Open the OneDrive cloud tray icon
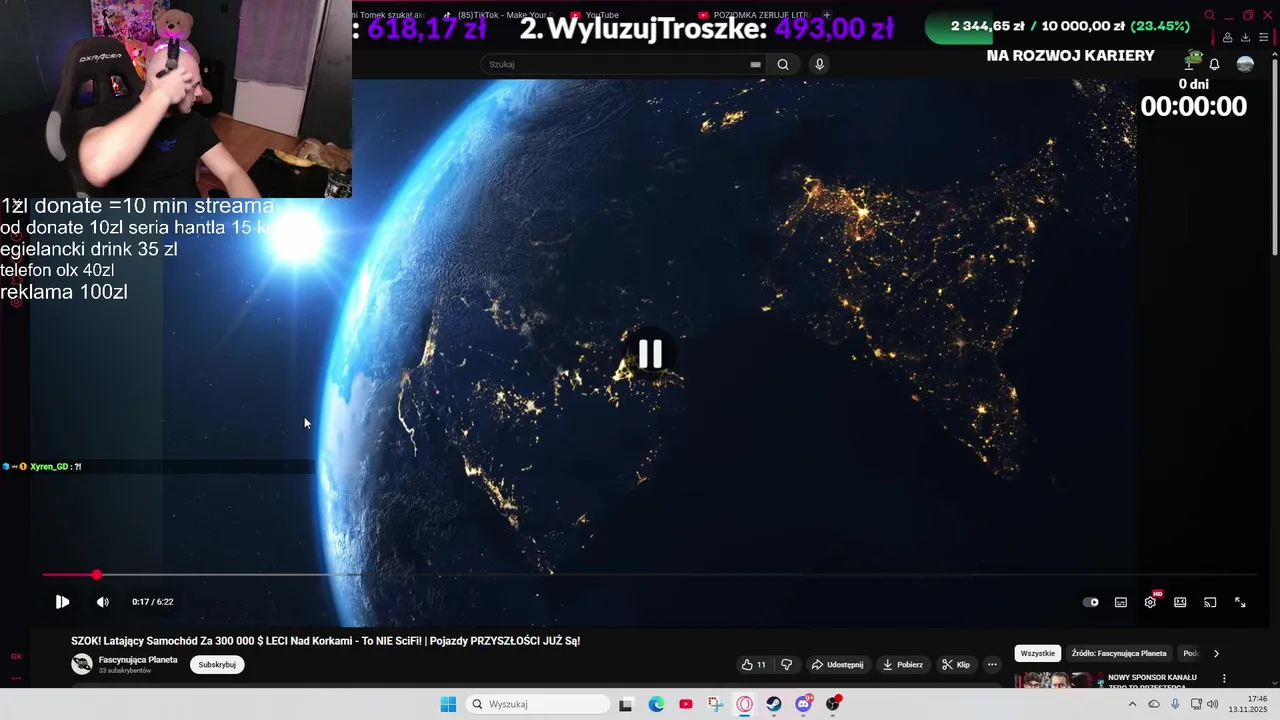The image size is (1280, 720). pyautogui.click(x=1153, y=704)
